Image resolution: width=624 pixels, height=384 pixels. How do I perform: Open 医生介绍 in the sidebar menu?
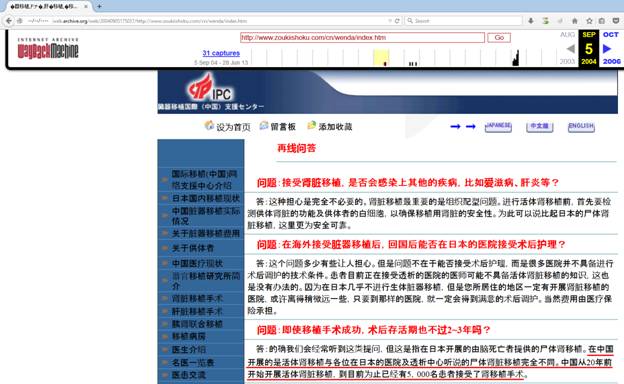click(x=189, y=350)
